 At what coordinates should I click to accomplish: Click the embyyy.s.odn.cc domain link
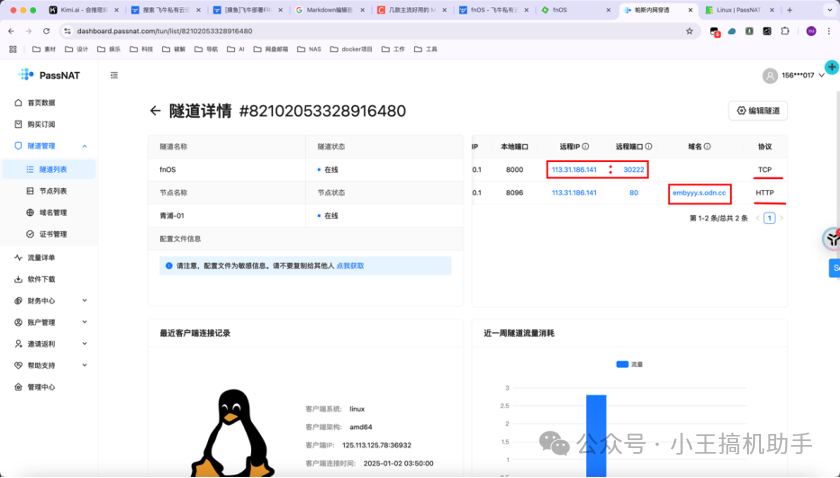tap(700, 192)
